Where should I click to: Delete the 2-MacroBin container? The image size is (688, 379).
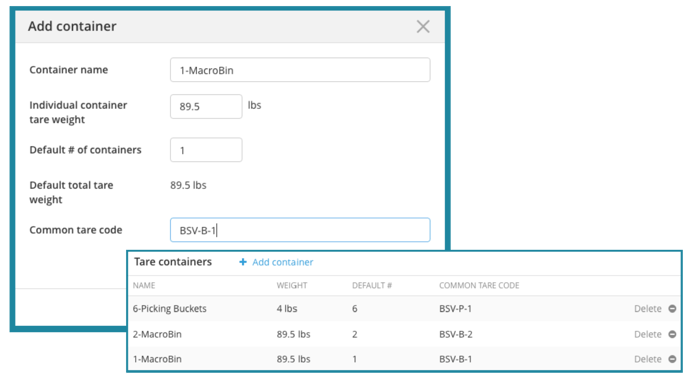click(648, 334)
